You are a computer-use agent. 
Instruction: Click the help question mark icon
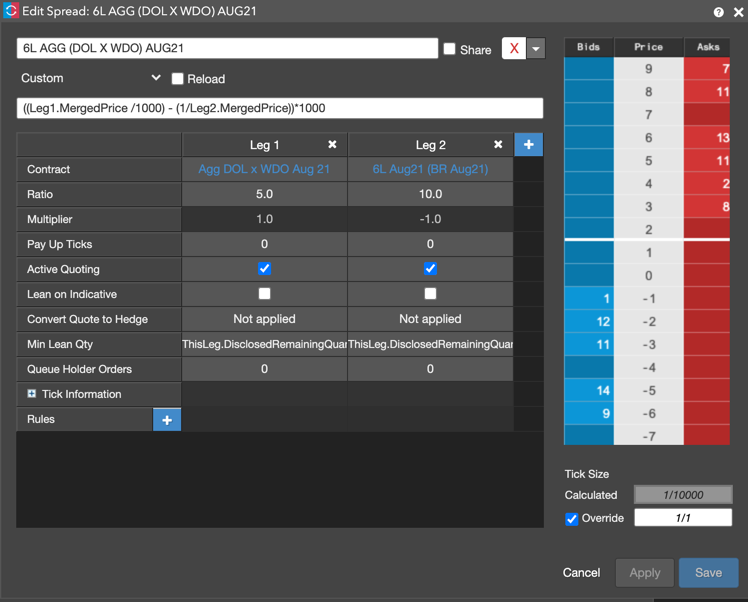[x=718, y=12]
